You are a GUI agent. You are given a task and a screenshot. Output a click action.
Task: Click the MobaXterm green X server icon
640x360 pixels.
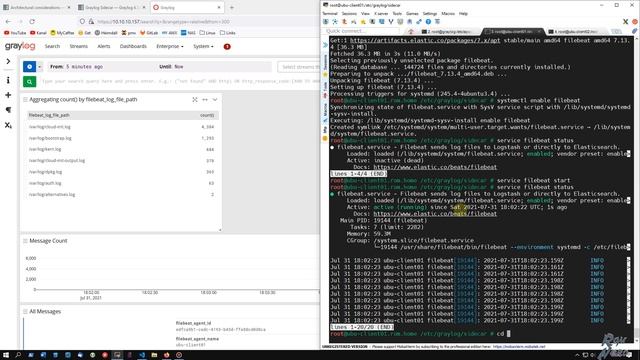[x=625, y=22]
